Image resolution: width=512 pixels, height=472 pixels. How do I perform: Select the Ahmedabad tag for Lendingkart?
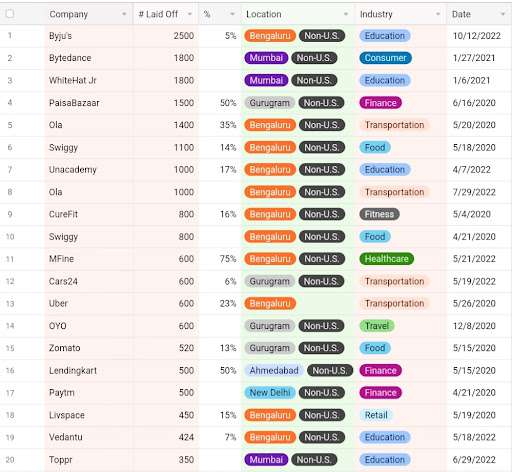click(x=274, y=370)
